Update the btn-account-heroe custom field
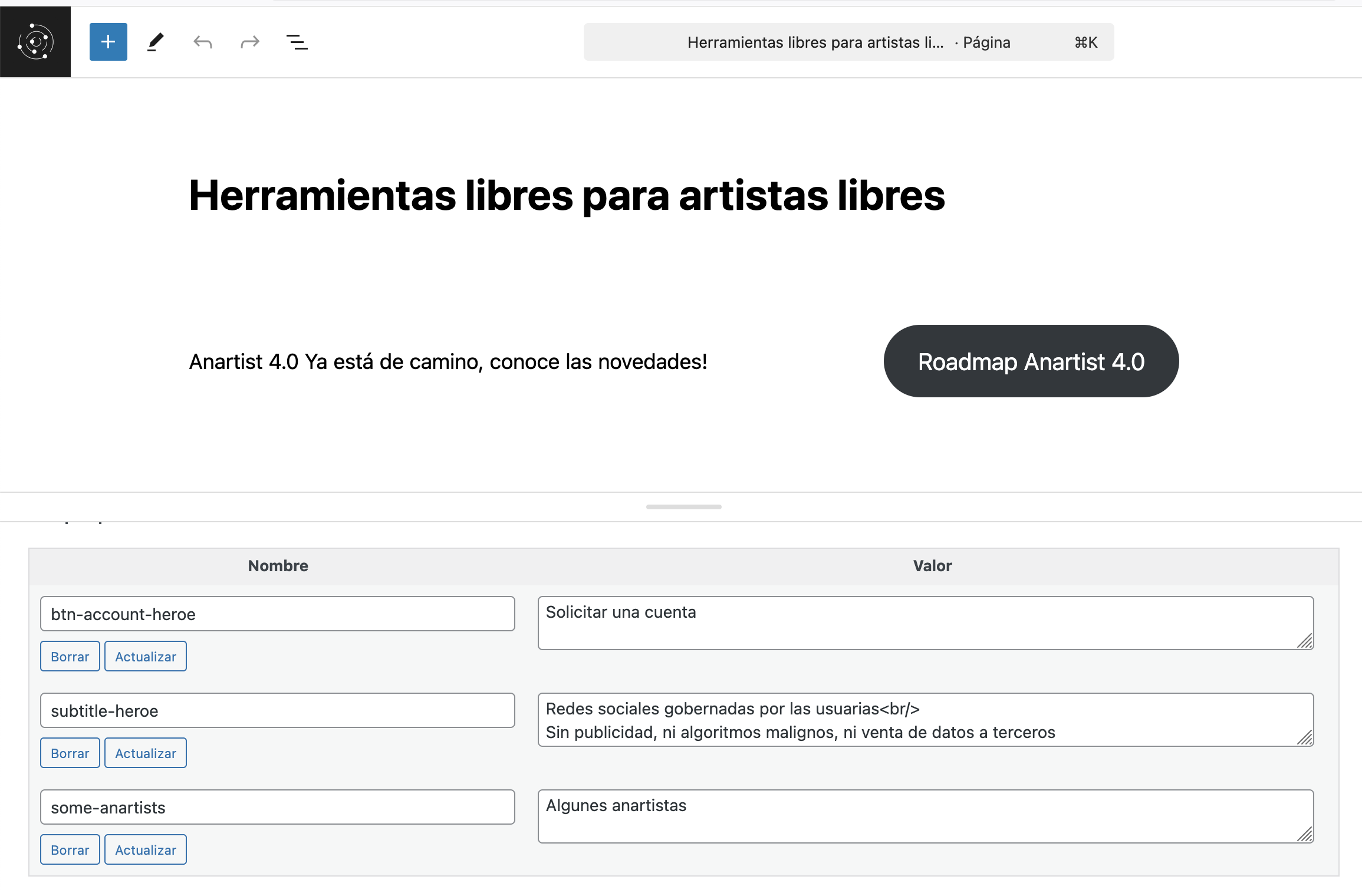Screen dimensions: 1362x896 pos(146,656)
